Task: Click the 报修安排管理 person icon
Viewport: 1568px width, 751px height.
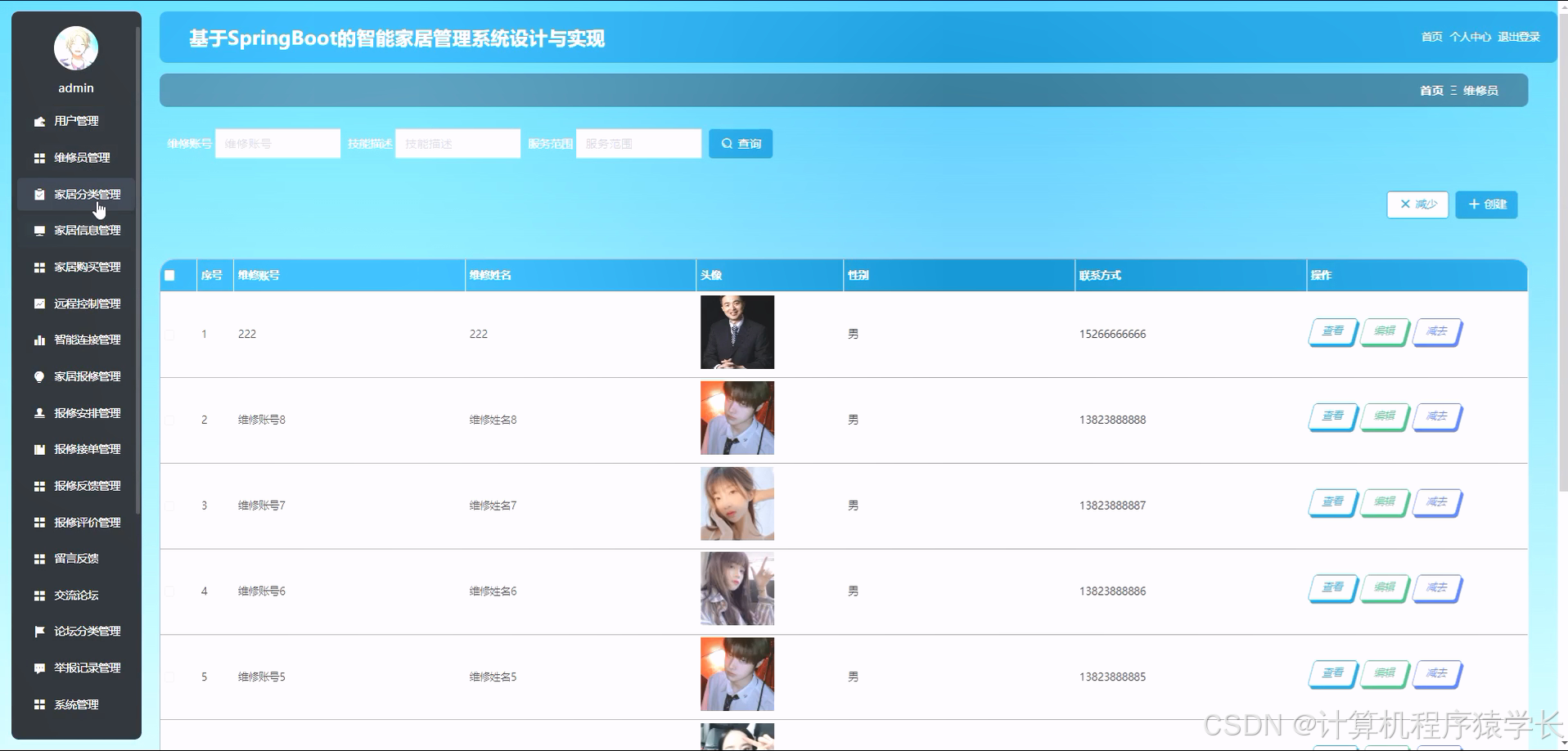Action: [39, 413]
